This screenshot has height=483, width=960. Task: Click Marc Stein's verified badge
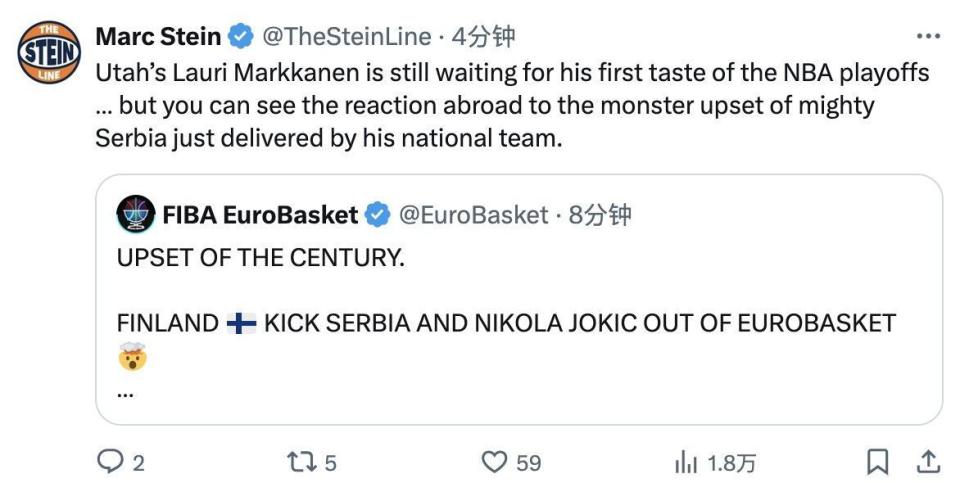[241, 37]
